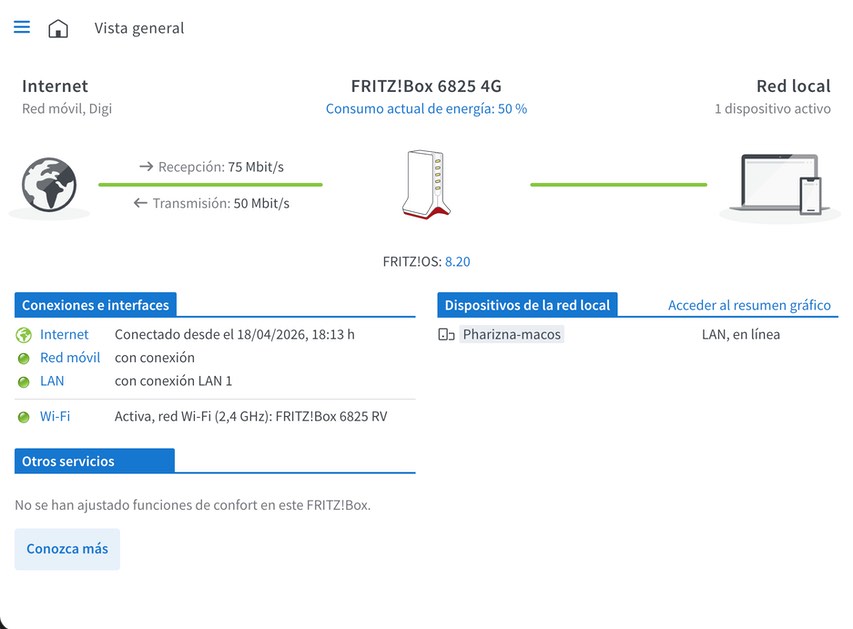Screen dimensions: 853x629
Task: Click the laptop and phone devices icon
Action: (780, 184)
